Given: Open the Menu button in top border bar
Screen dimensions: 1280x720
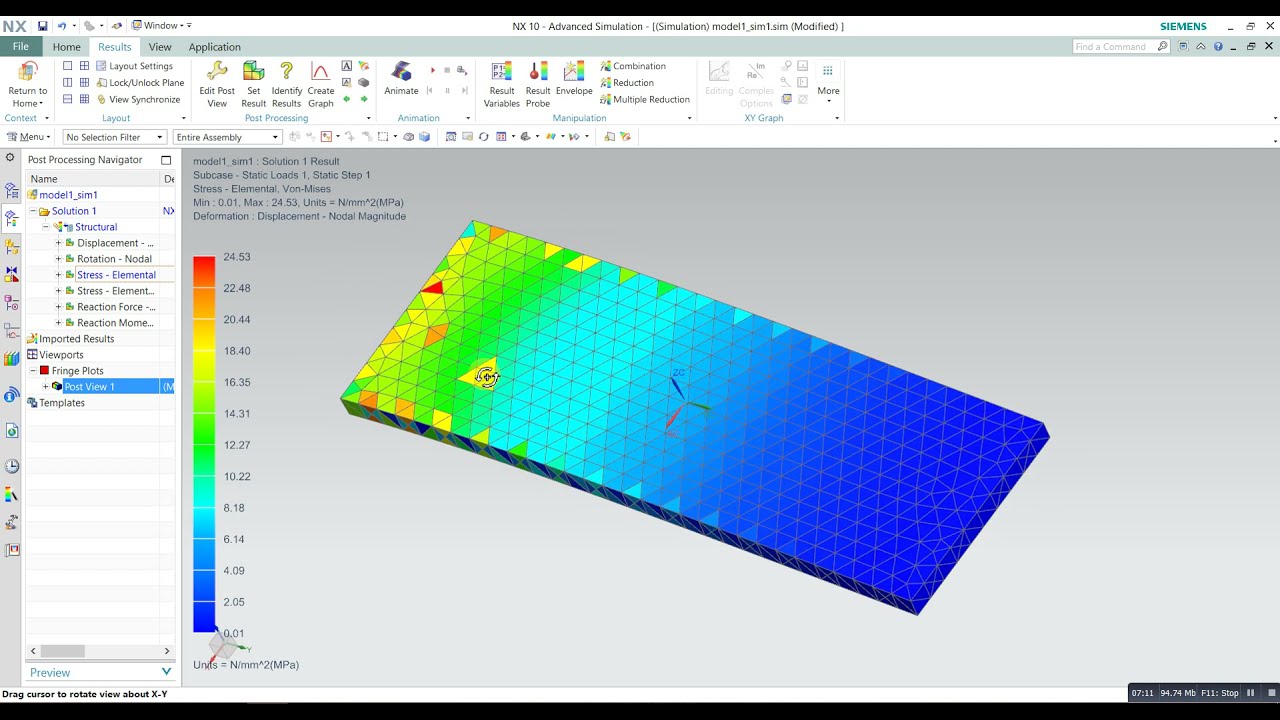Looking at the screenshot, I should 27,137.
